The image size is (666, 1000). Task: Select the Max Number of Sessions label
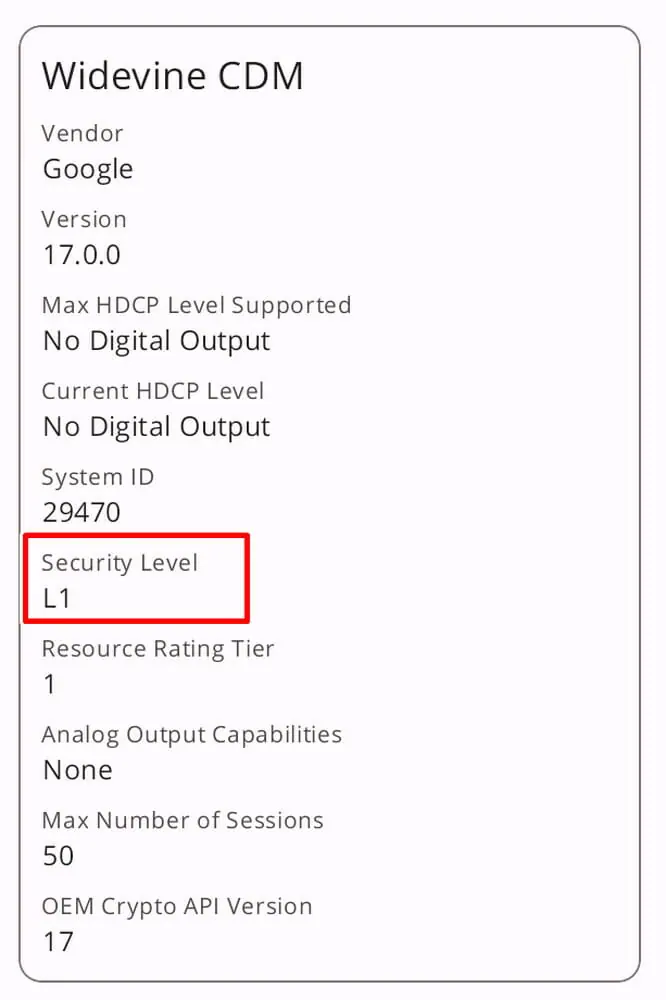[x=182, y=821]
